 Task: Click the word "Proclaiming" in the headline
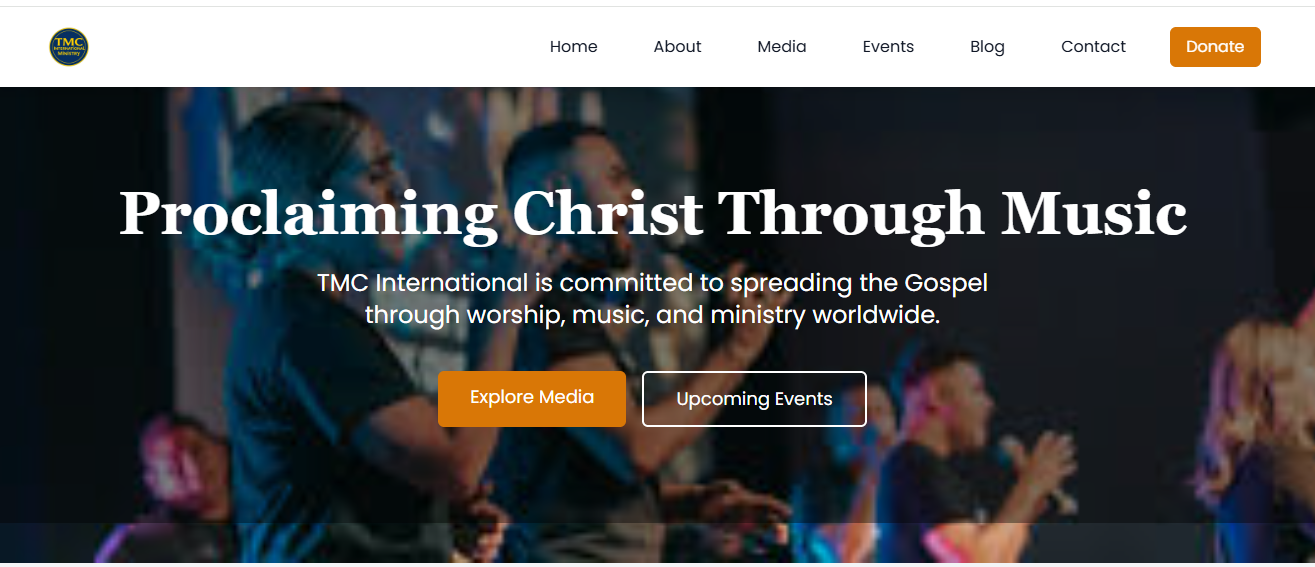(308, 214)
